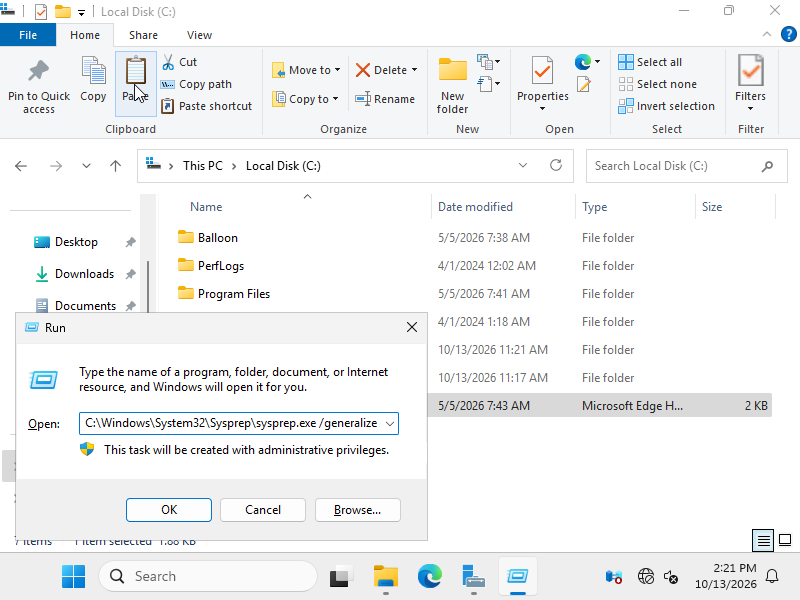
Task: Go back with the left arrow navigation button
Action: 21,166
